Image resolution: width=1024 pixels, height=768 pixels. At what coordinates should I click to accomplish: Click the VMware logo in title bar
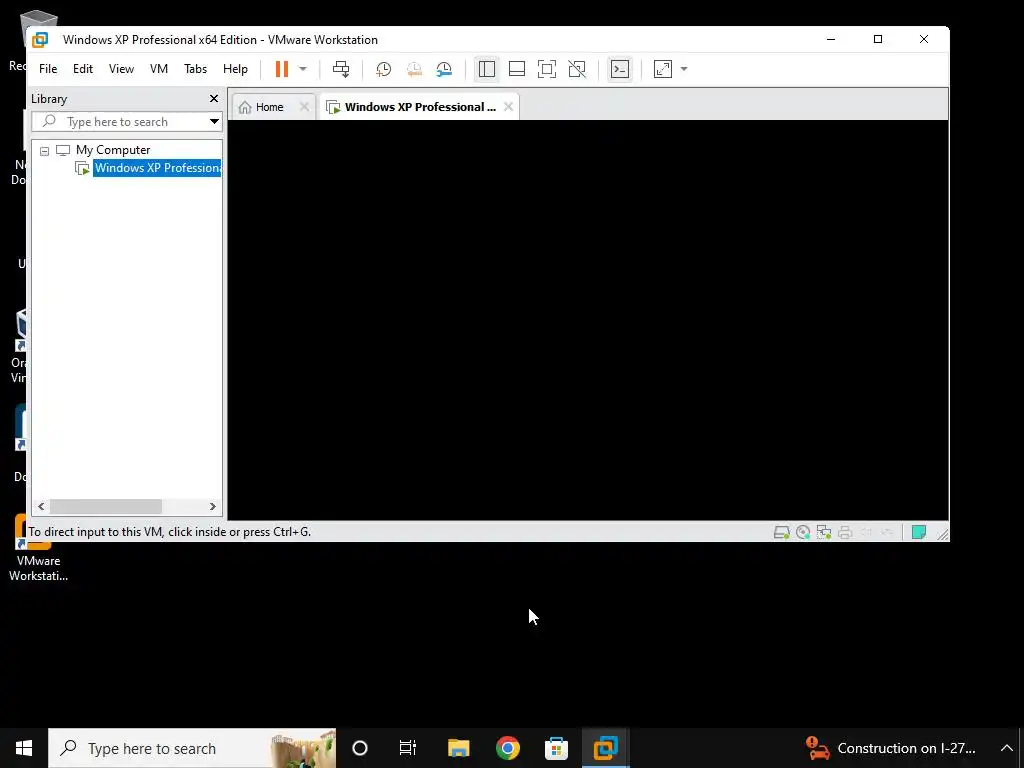click(x=40, y=40)
